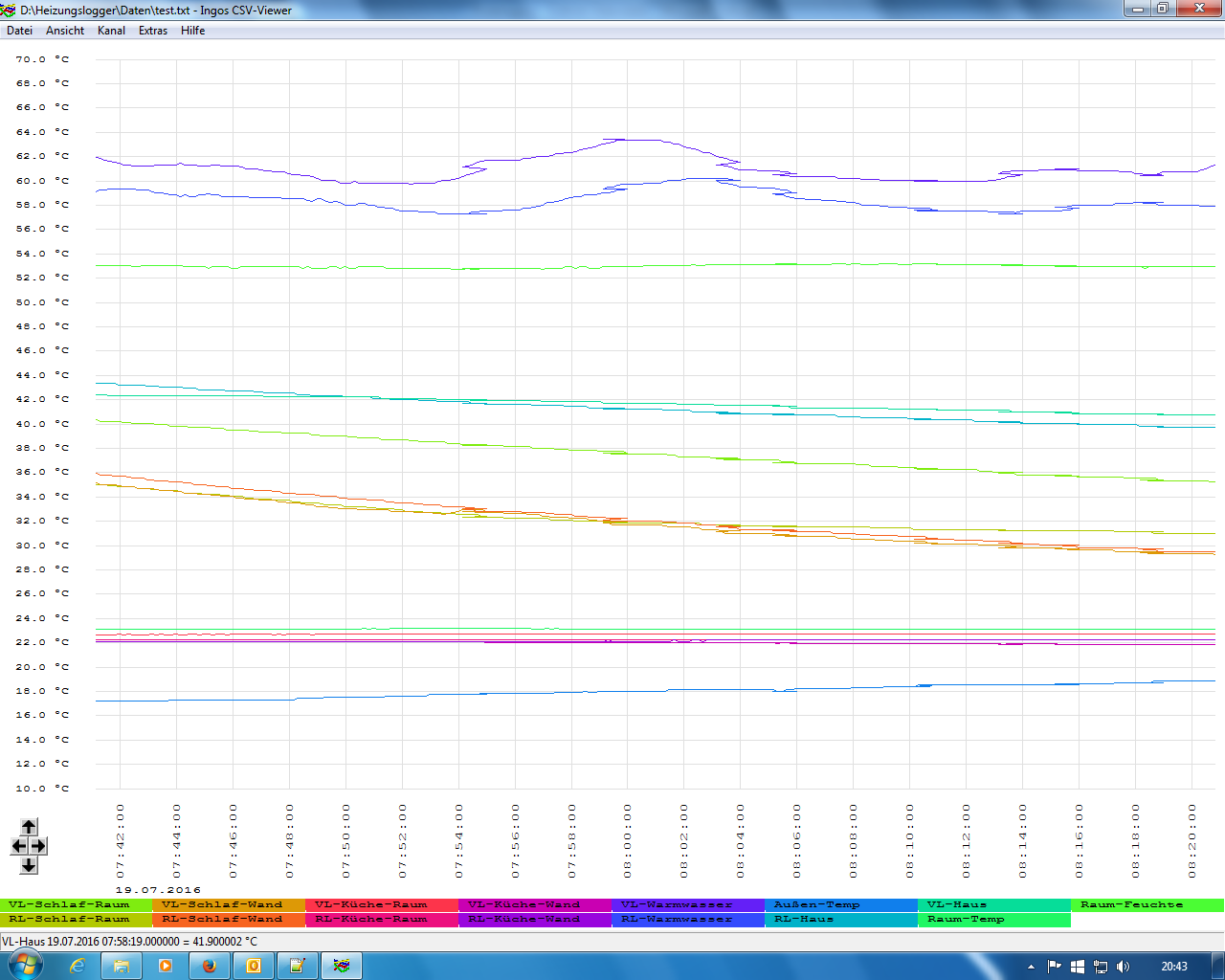Image resolution: width=1225 pixels, height=980 pixels.
Task: Click the volume speaker tray icon
Action: [x=1124, y=967]
